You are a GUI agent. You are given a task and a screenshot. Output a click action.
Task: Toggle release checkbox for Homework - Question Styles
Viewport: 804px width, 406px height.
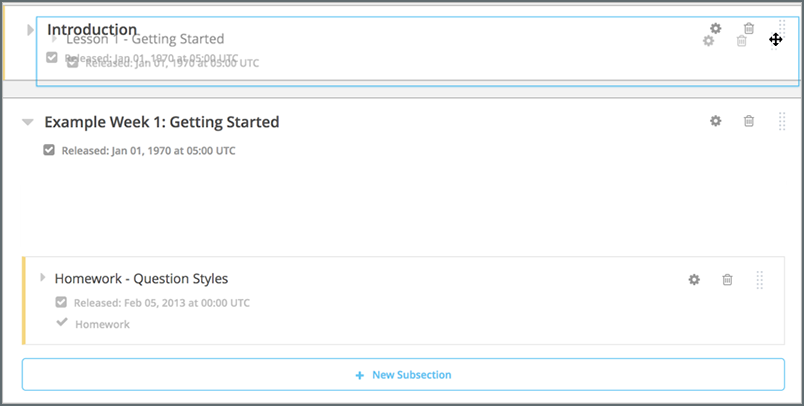61,302
